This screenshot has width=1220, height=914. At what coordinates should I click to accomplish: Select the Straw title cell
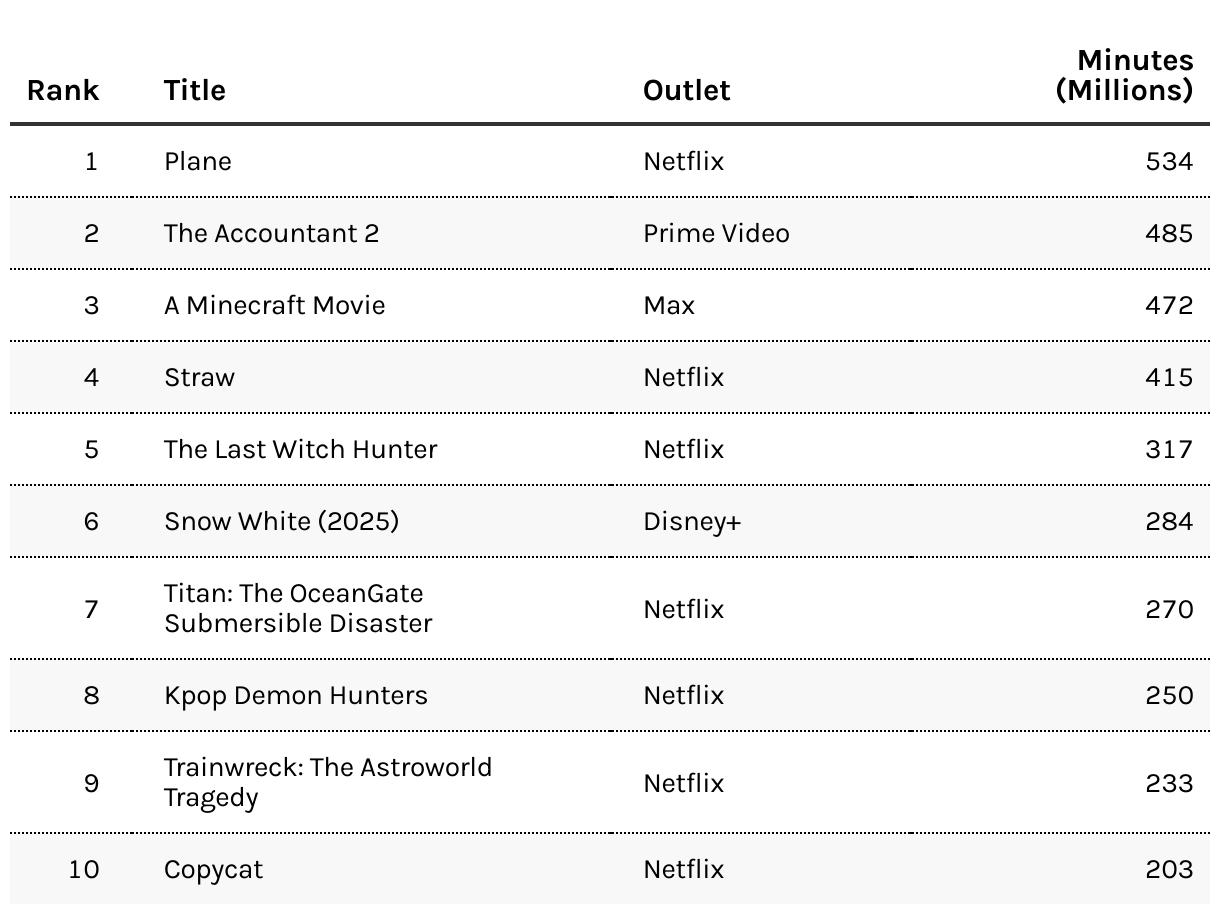200,377
